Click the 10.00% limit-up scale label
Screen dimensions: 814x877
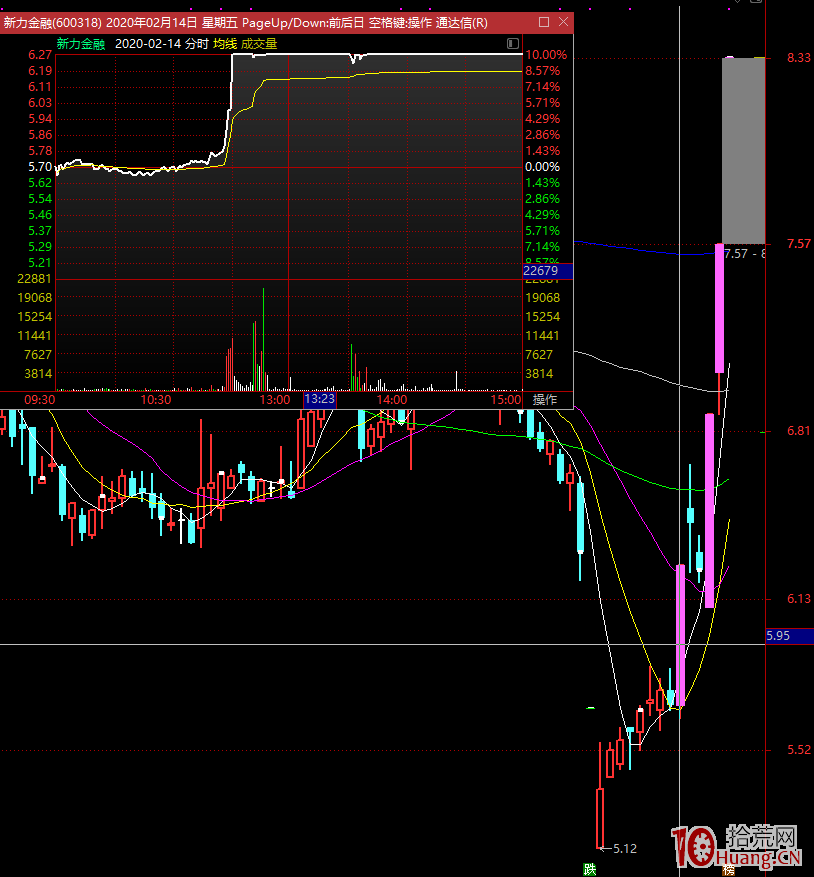545,55
